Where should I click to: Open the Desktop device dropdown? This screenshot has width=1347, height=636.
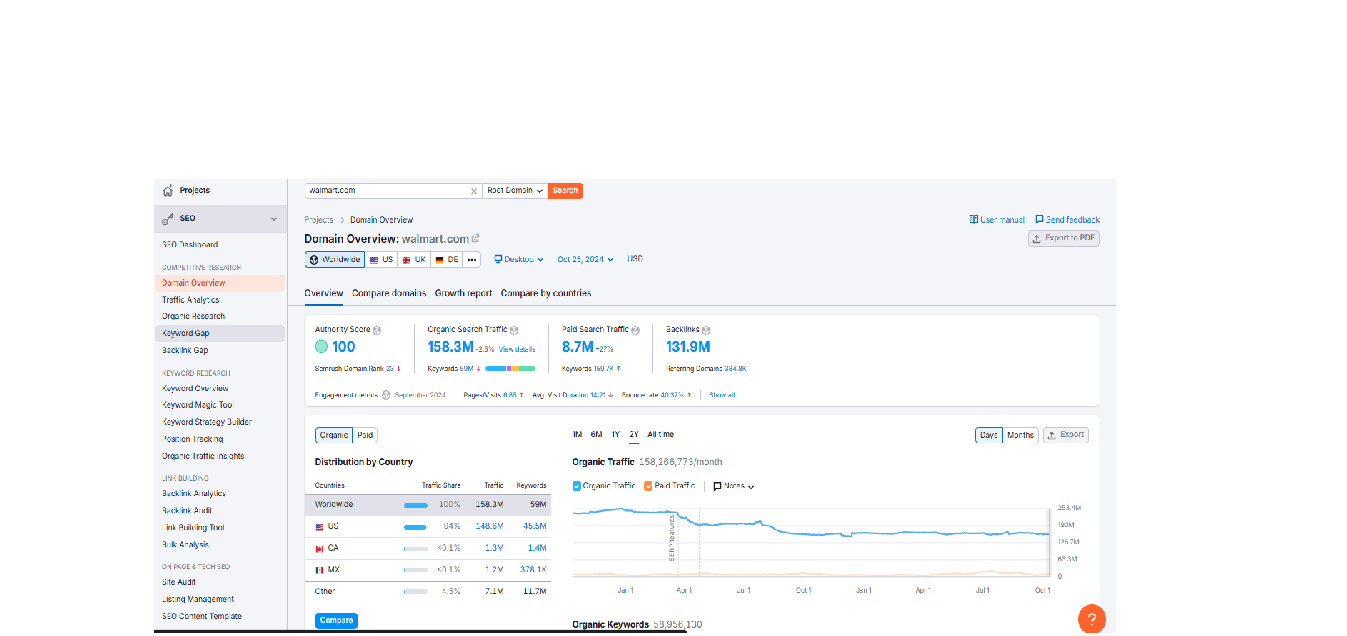coord(519,259)
